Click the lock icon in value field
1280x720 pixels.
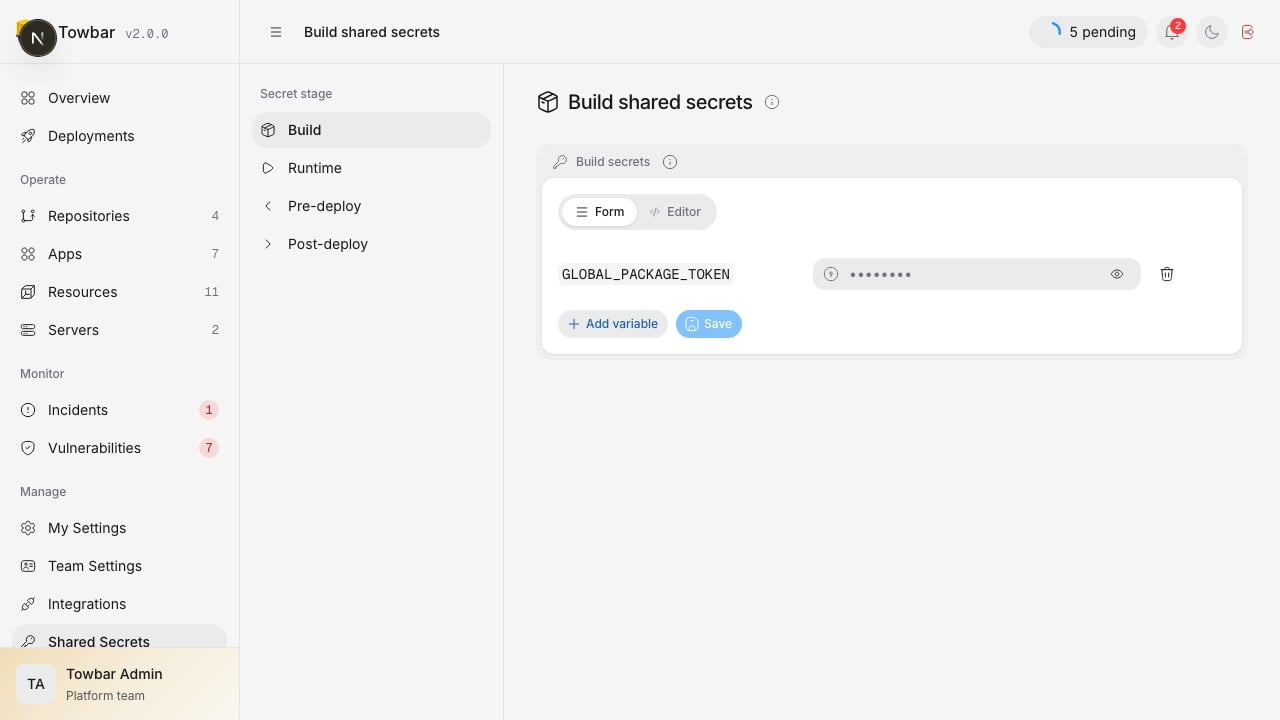click(830, 274)
